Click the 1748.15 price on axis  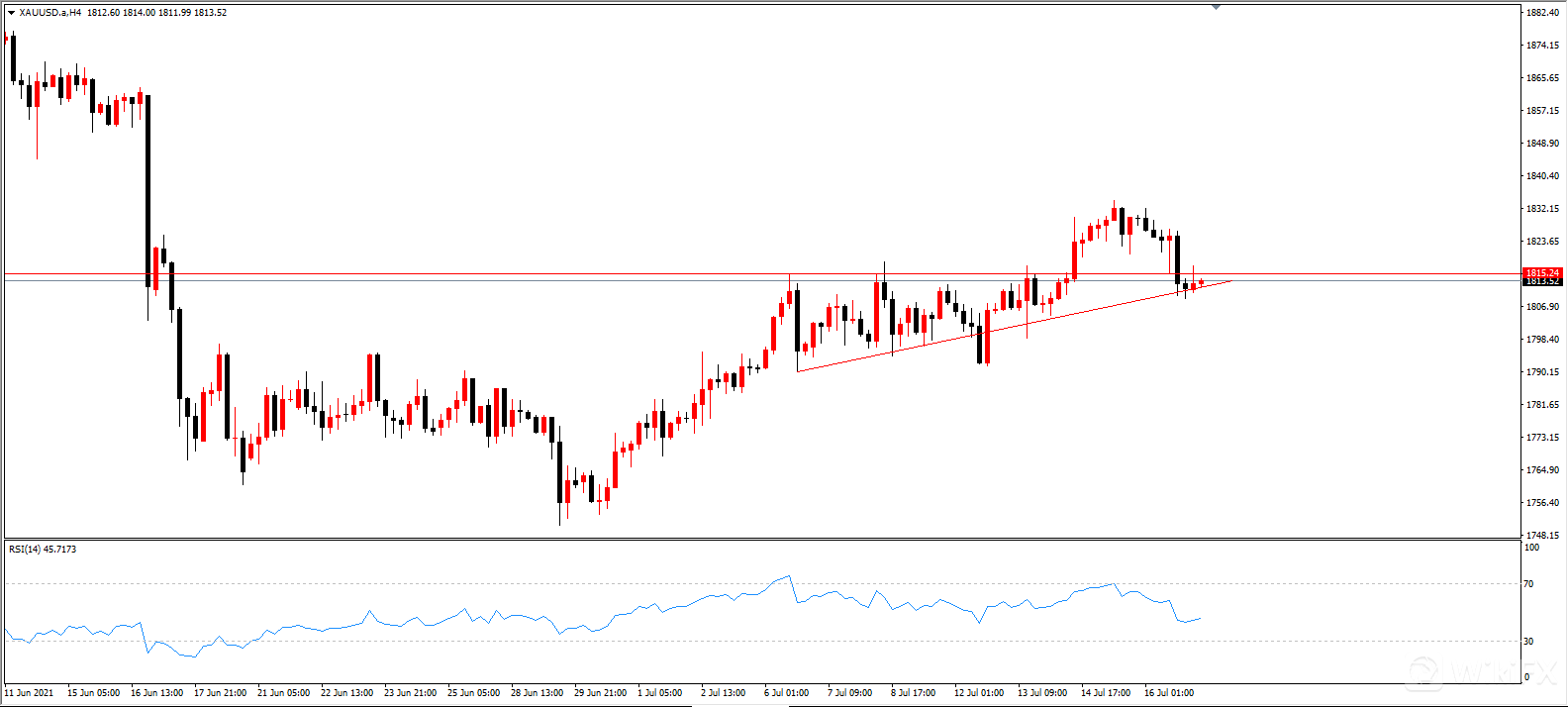(1542, 536)
